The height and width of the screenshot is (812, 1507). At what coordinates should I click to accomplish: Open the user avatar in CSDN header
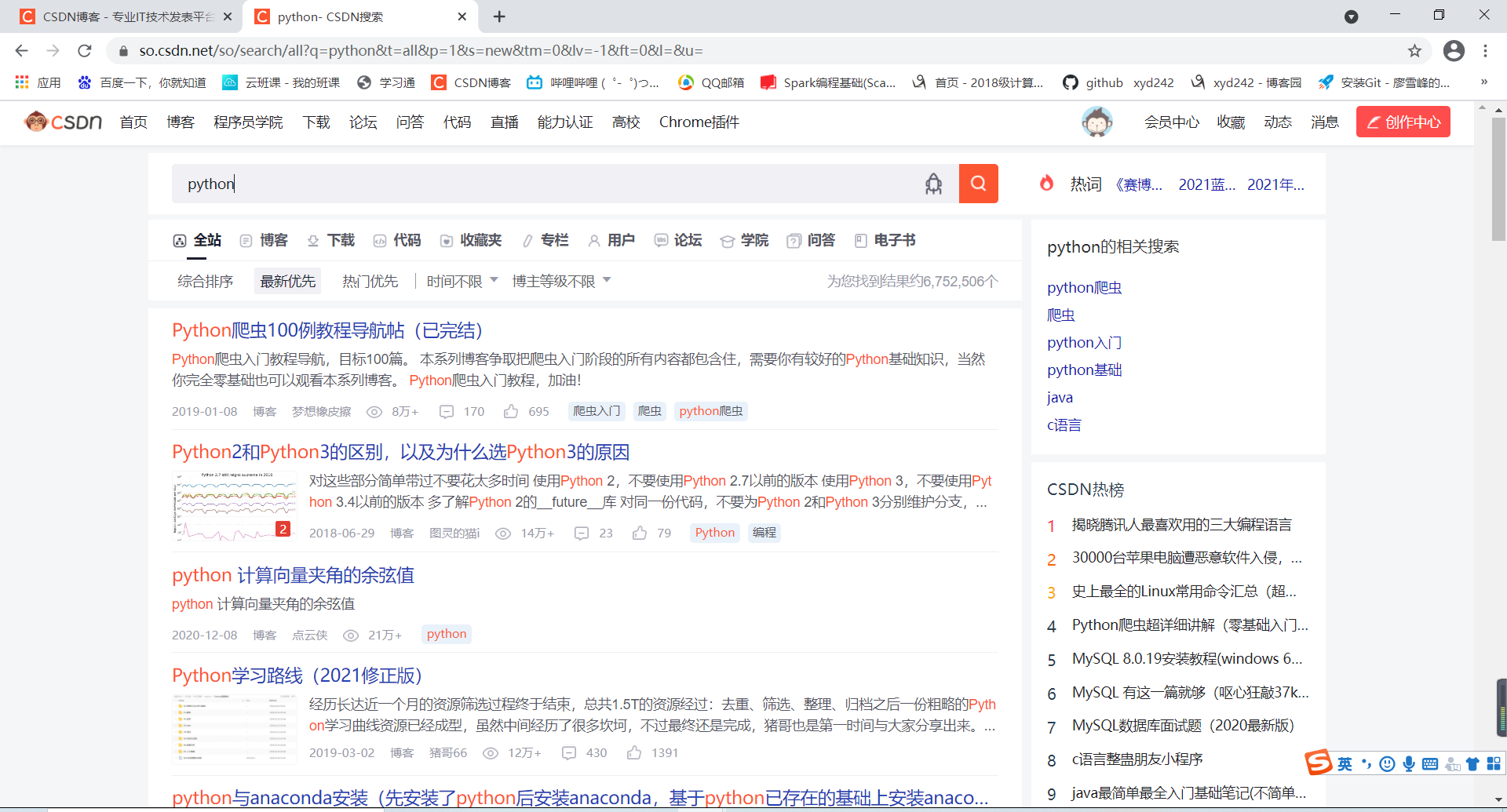click(1096, 122)
